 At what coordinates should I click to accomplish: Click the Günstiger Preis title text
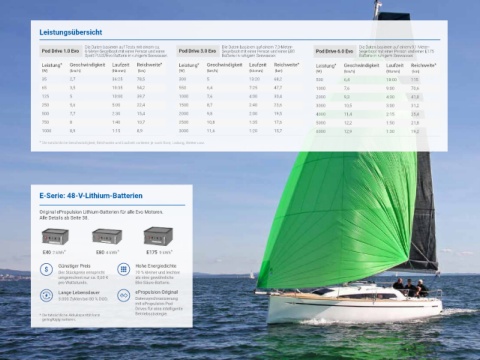point(74,266)
